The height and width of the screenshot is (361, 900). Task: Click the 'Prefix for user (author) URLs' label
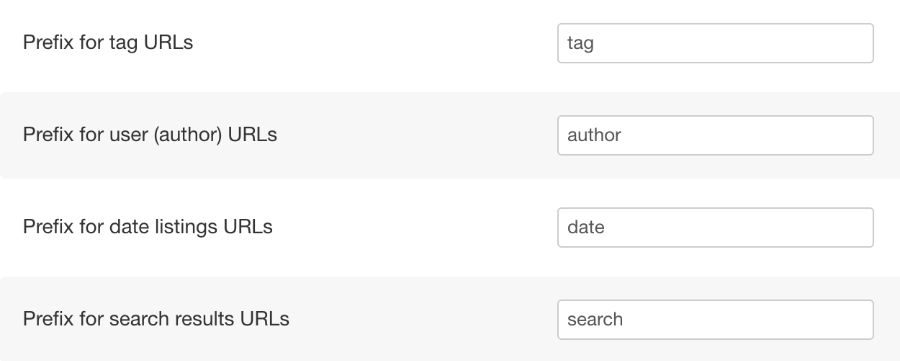(x=150, y=134)
